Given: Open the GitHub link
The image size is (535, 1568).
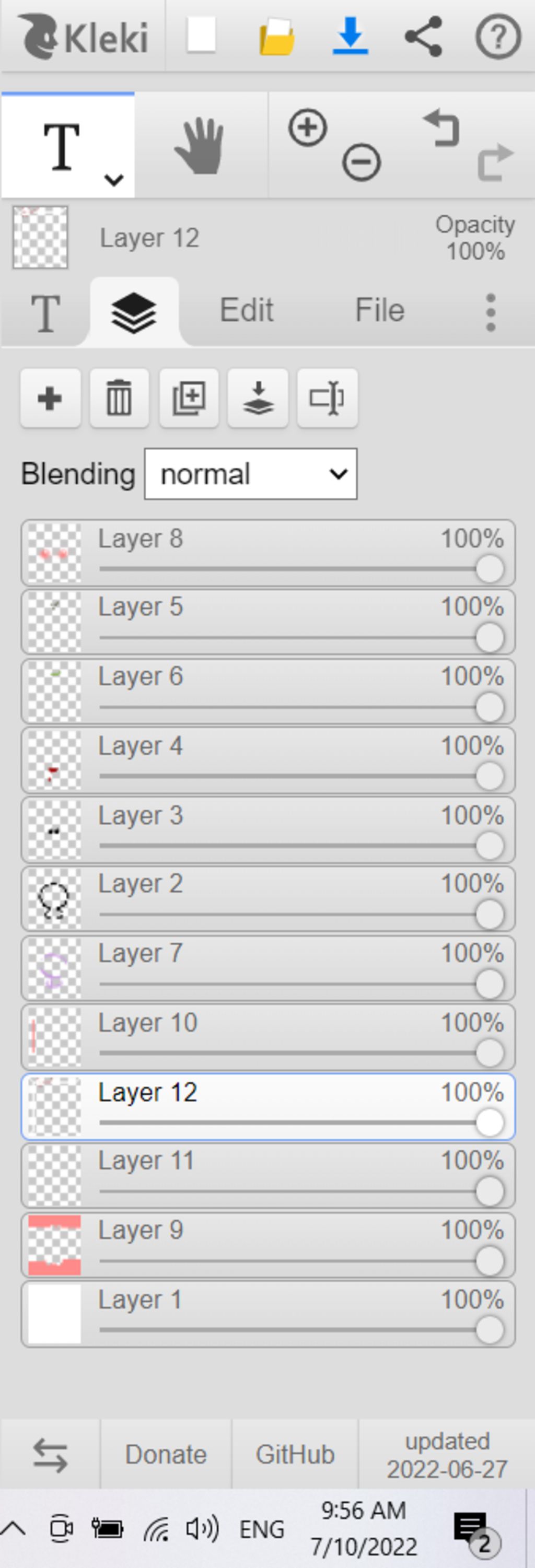Looking at the screenshot, I should (295, 1454).
